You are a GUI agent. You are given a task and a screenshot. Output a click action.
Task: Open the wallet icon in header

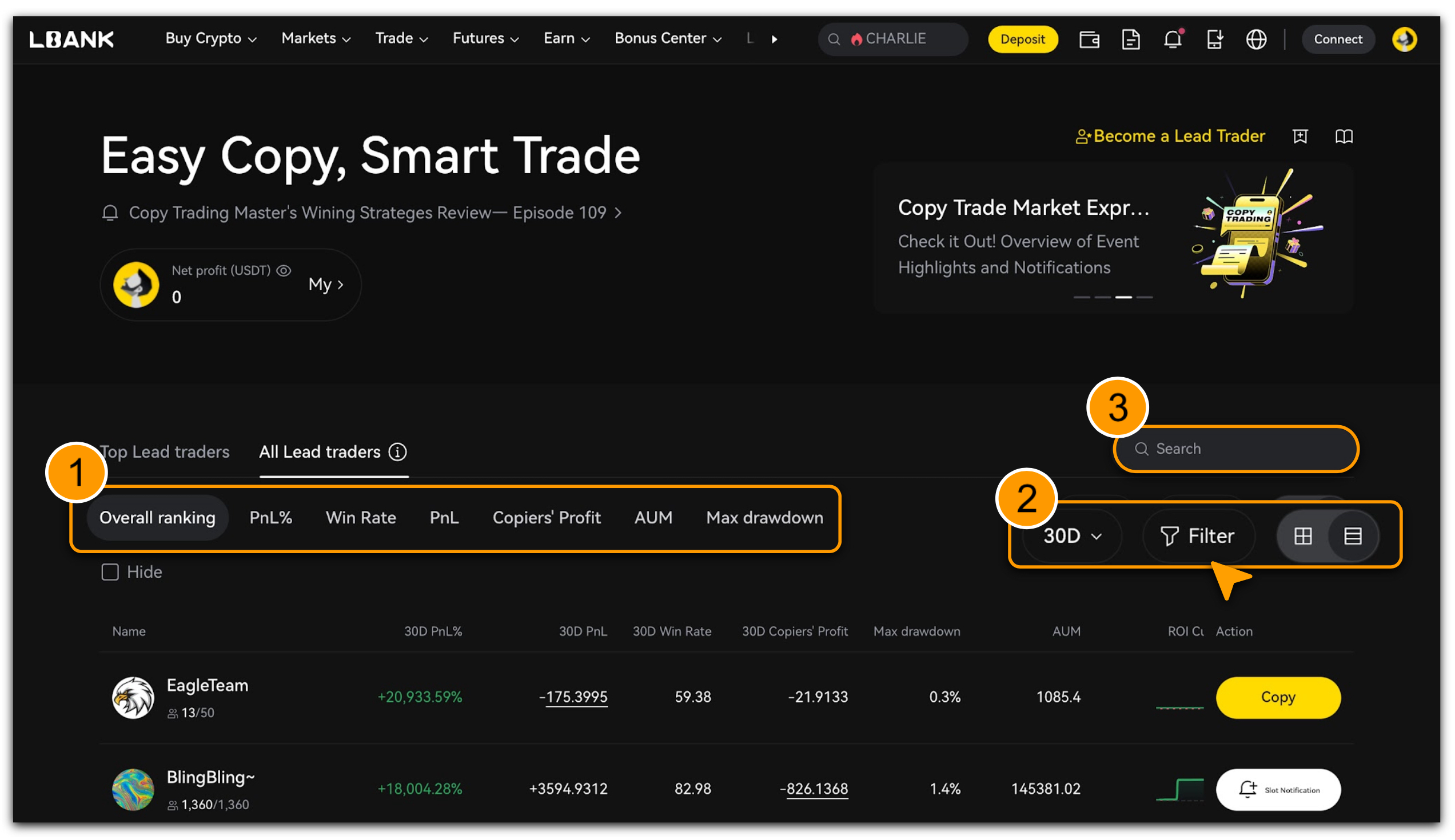(x=1089, y=39)
